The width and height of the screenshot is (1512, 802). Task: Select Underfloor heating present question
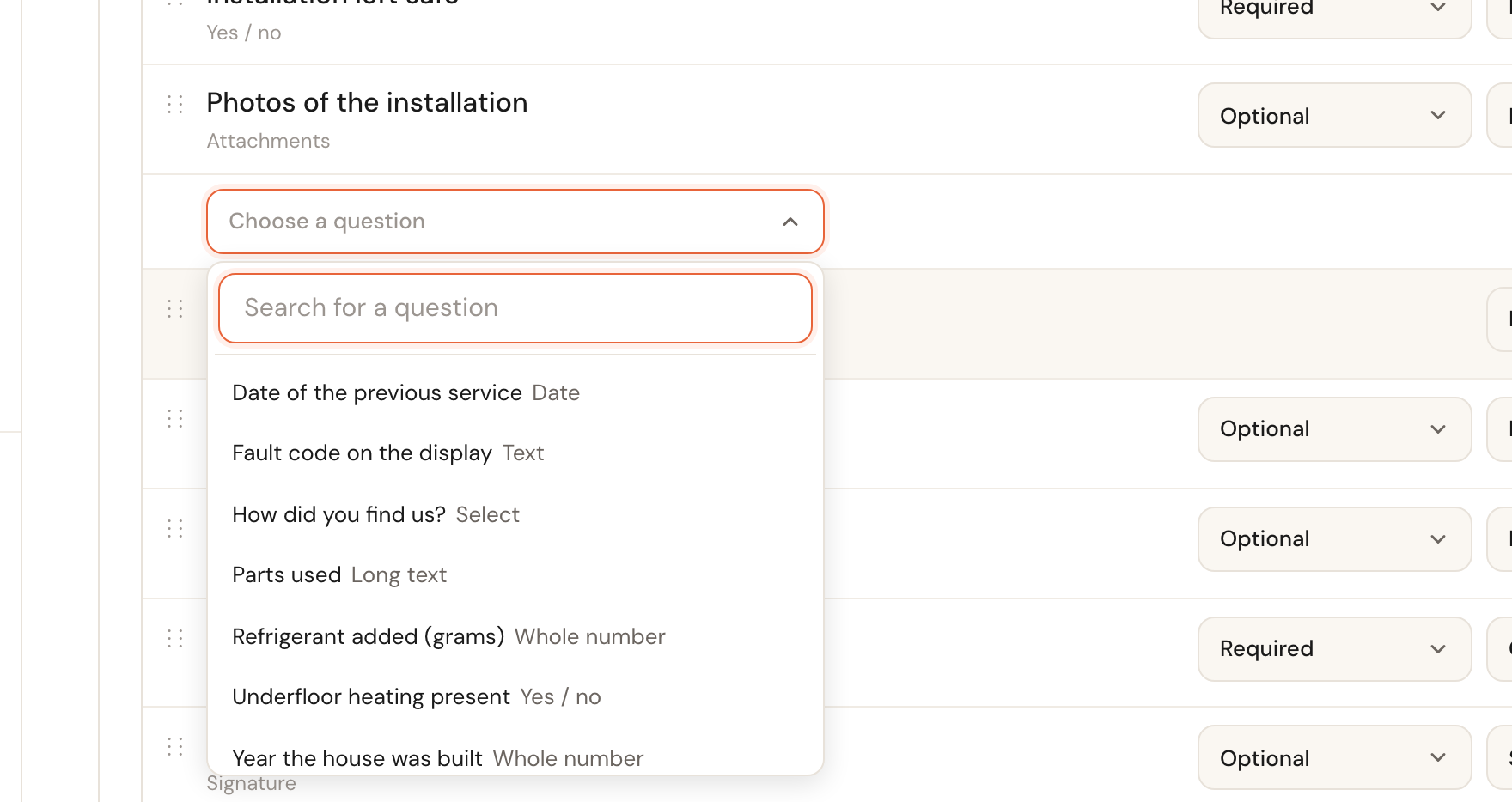coord(515,696)
